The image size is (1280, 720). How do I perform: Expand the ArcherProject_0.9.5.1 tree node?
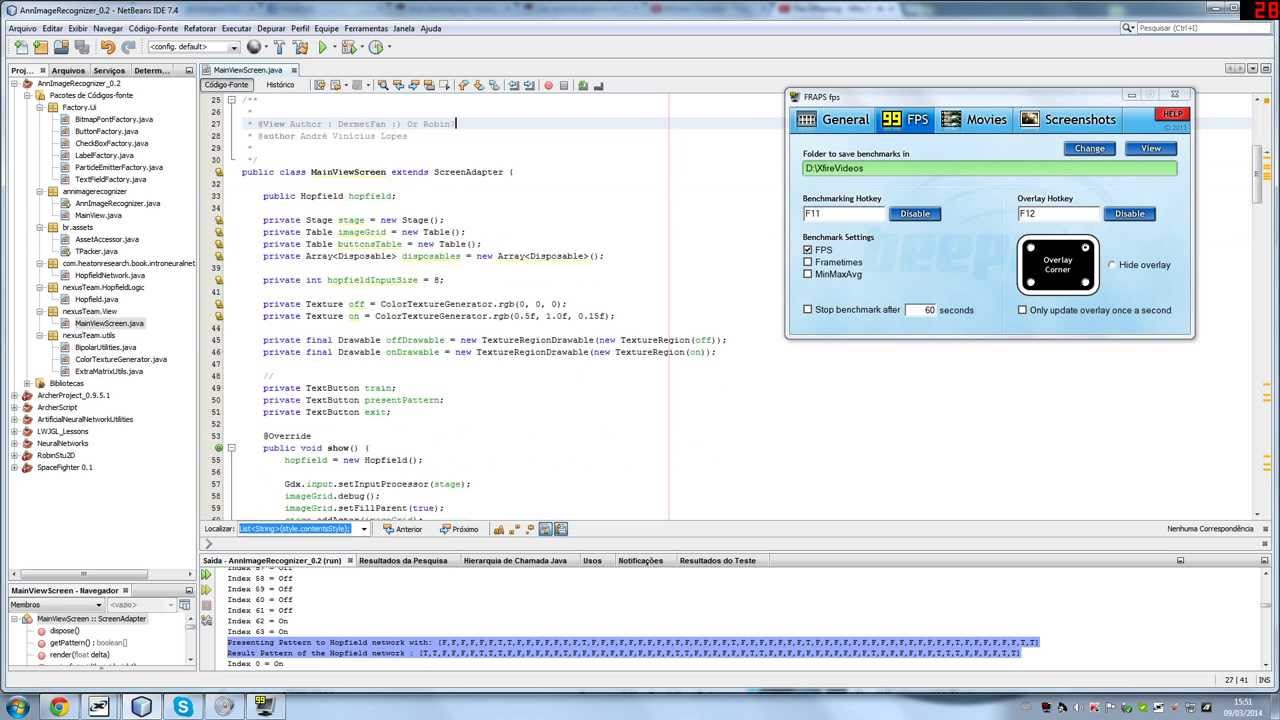tap(15, 395)
